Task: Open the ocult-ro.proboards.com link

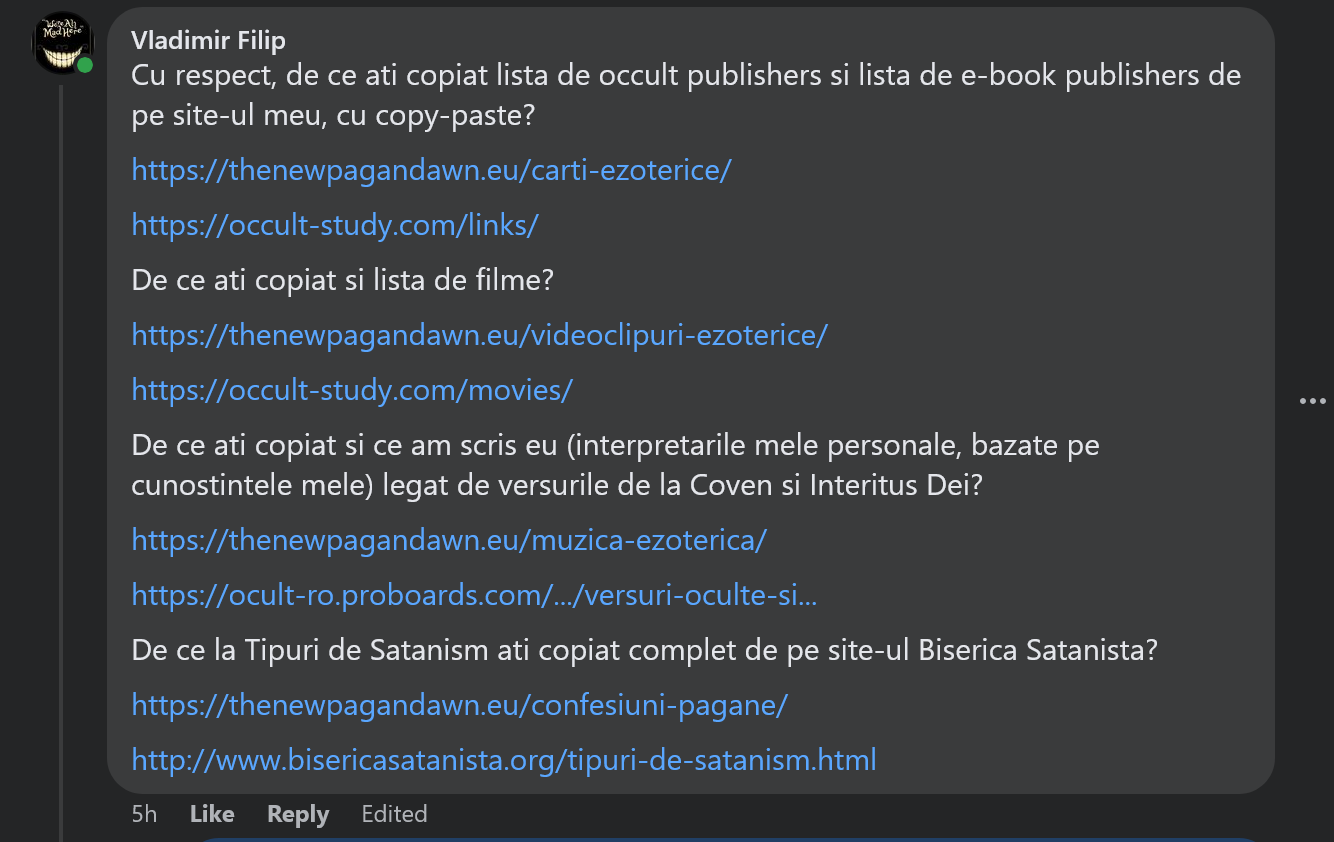Action: 474,595
